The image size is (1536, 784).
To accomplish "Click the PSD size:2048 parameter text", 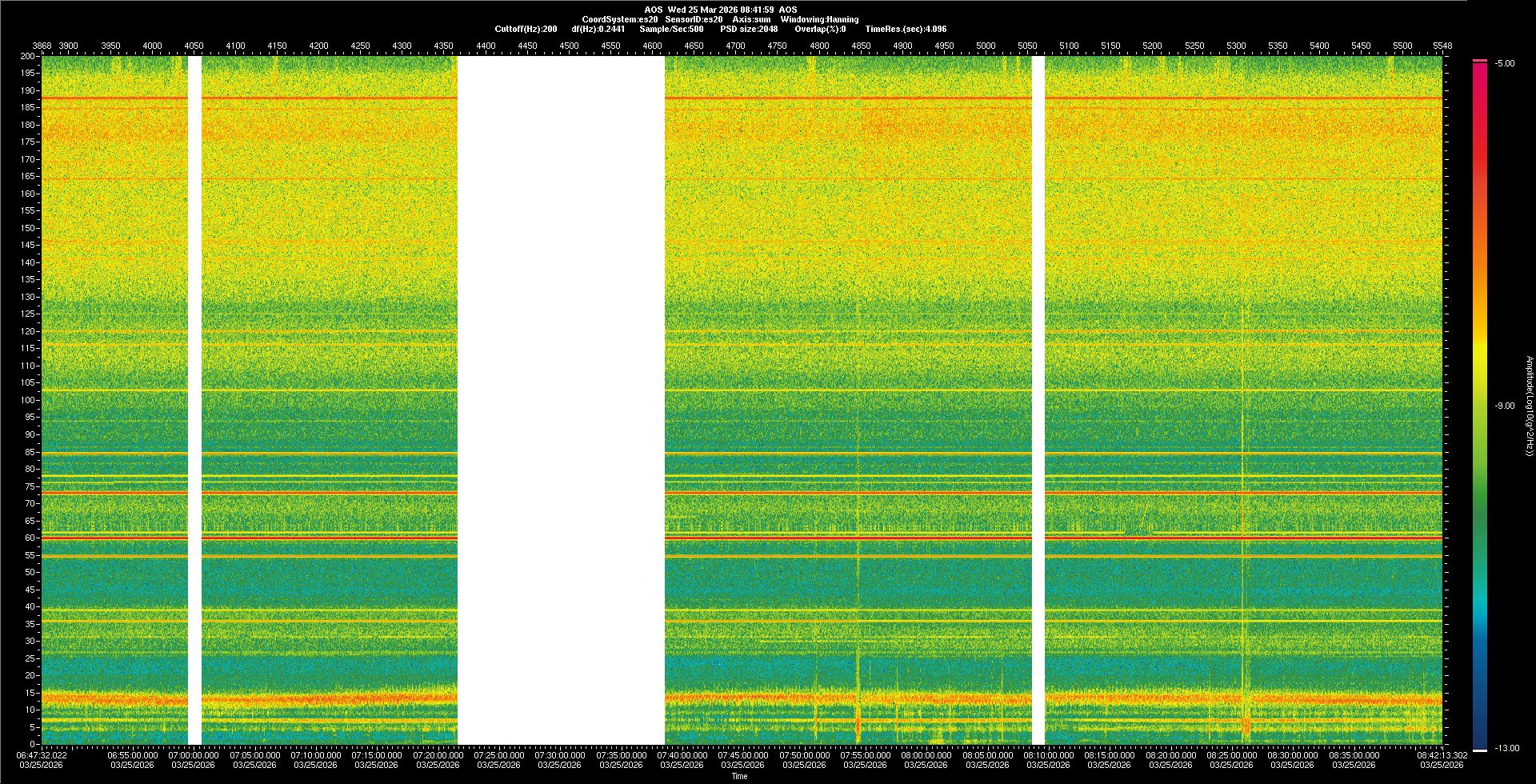I will pyautogui.click(x=749, y=29).
